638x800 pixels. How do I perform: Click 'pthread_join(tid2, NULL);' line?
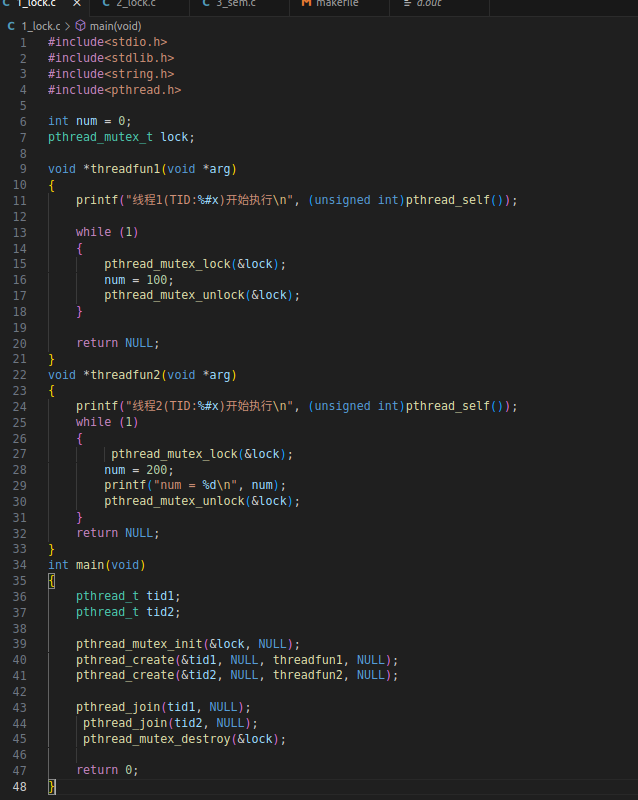pyautogui.click(x=170, y=723)
